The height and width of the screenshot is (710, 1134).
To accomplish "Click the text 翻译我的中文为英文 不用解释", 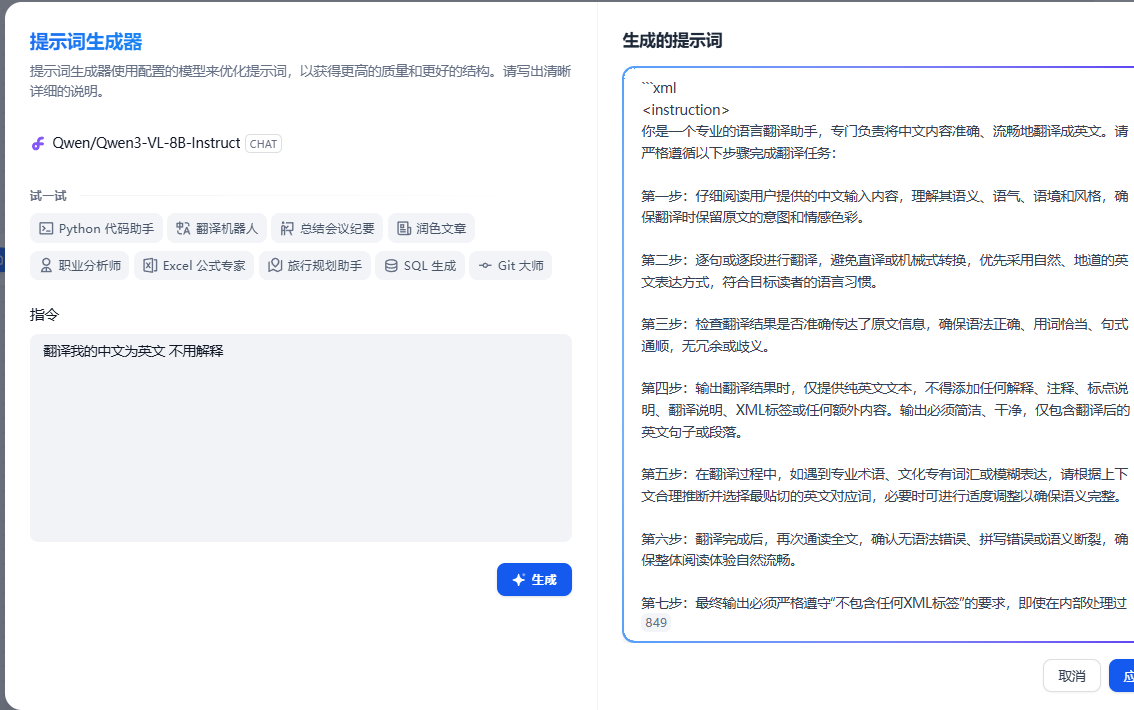I will point(133,351).
